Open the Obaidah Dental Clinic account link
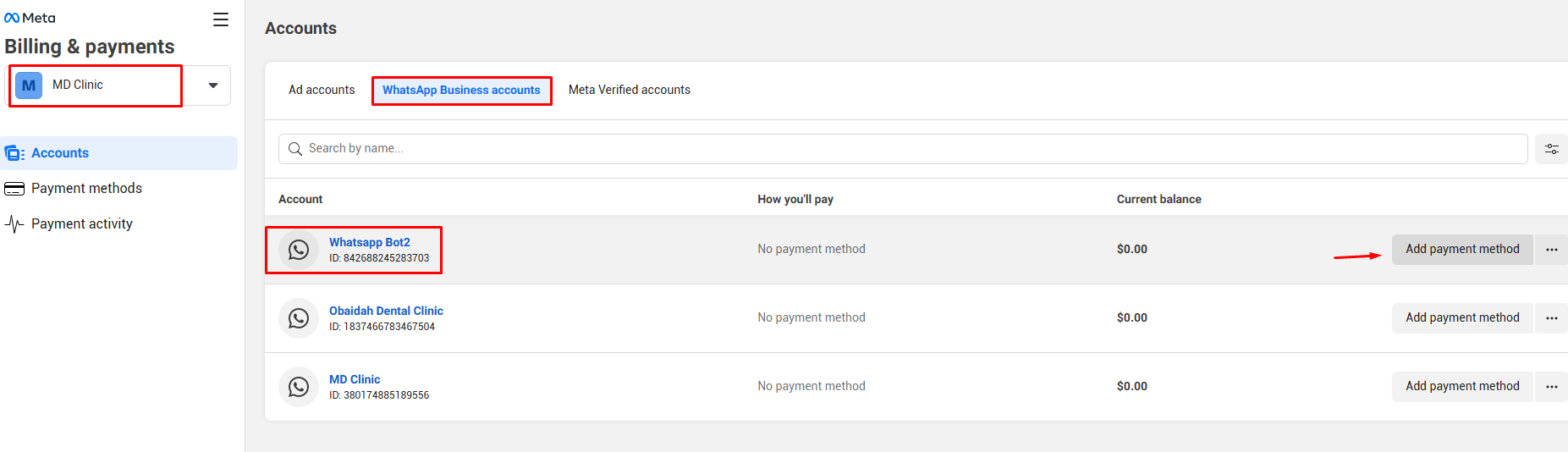The image size is (1568, 452). pos(386,311)
